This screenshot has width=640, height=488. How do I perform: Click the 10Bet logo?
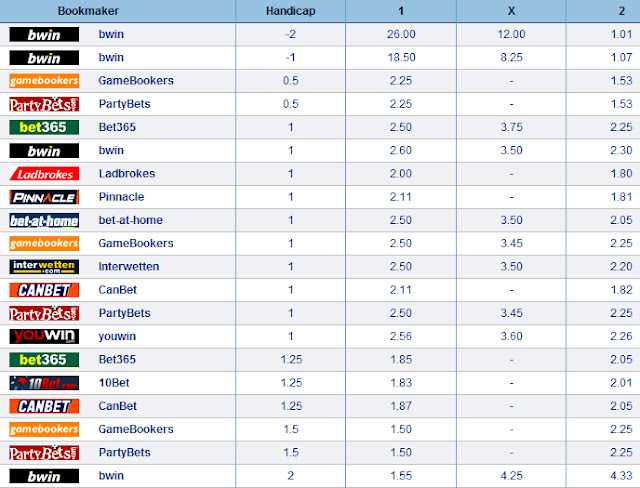[x=44, y=383]
